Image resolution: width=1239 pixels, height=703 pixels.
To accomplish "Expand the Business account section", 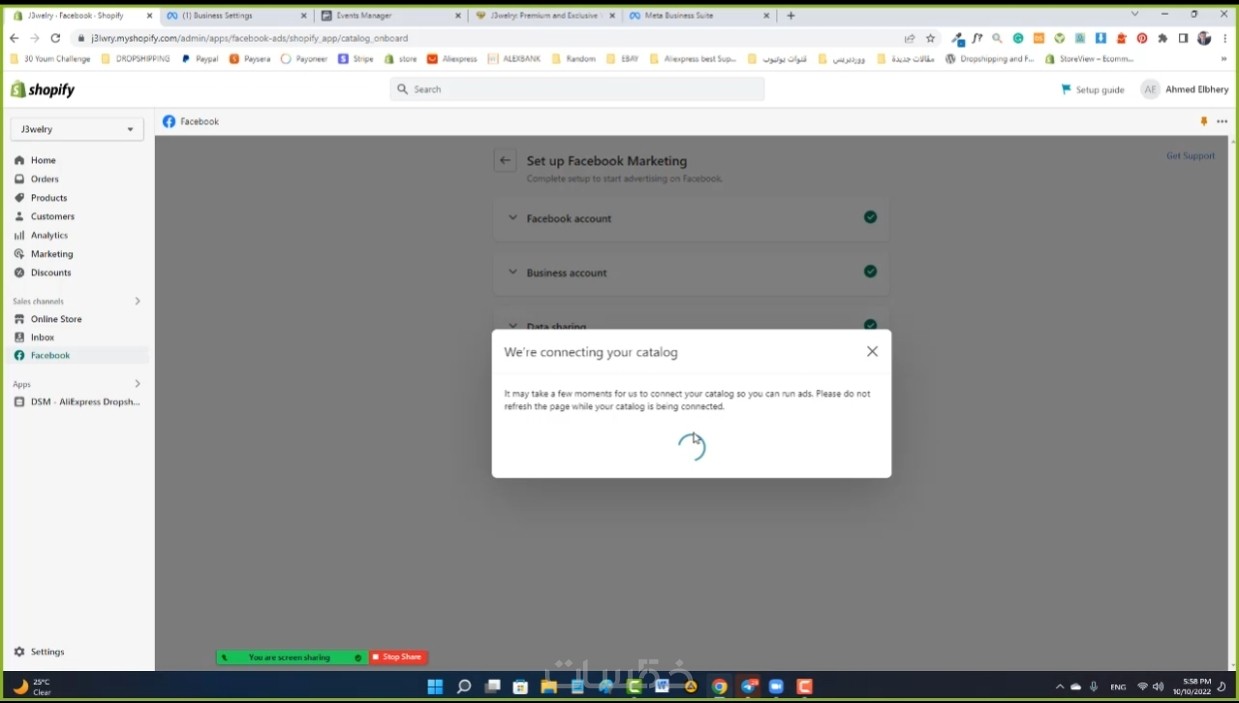I will pyautogui.click(x=691, y=272).
